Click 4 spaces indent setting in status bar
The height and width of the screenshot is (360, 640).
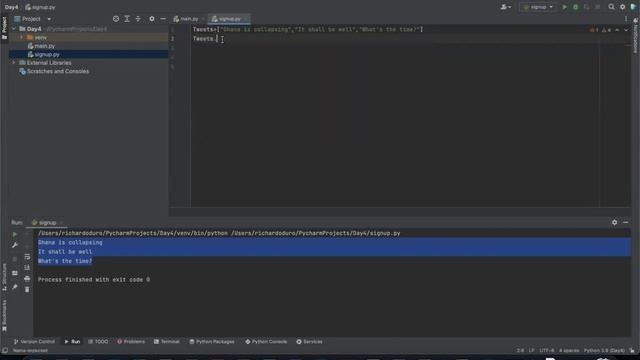coord(569,350)
